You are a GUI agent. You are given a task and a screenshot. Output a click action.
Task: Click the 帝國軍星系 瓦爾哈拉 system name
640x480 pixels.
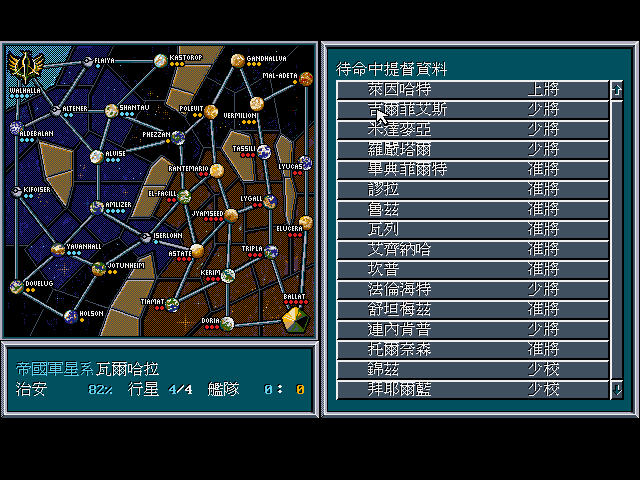(87, 369)
